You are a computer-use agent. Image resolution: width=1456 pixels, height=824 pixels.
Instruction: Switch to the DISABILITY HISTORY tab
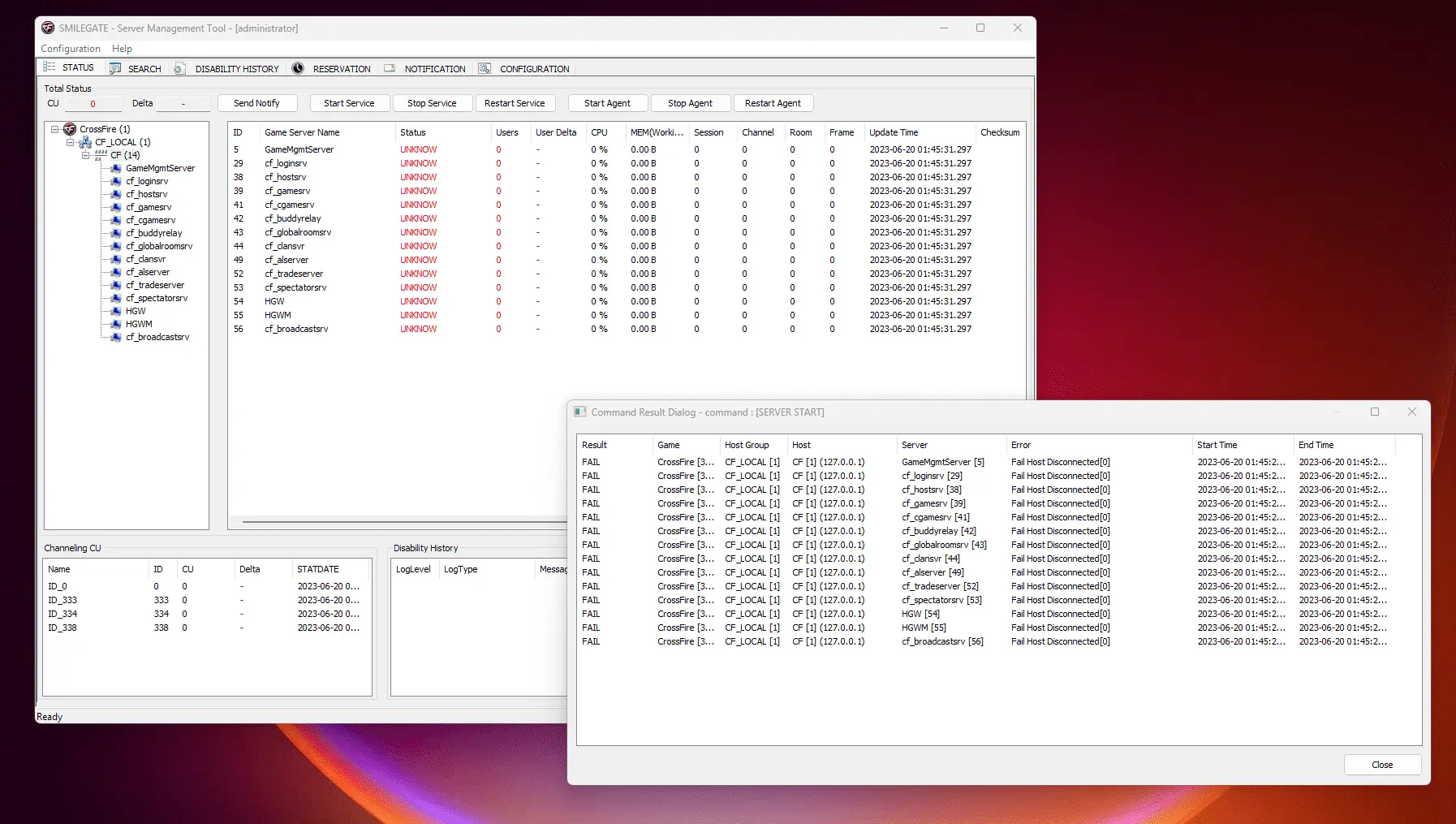point(226,69)
